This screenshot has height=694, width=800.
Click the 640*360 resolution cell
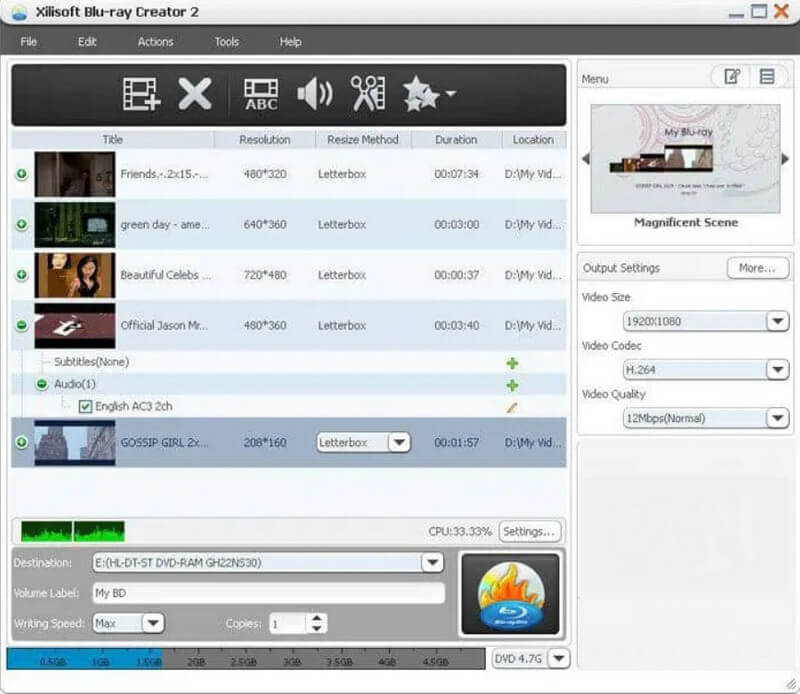tap(265, 225)
